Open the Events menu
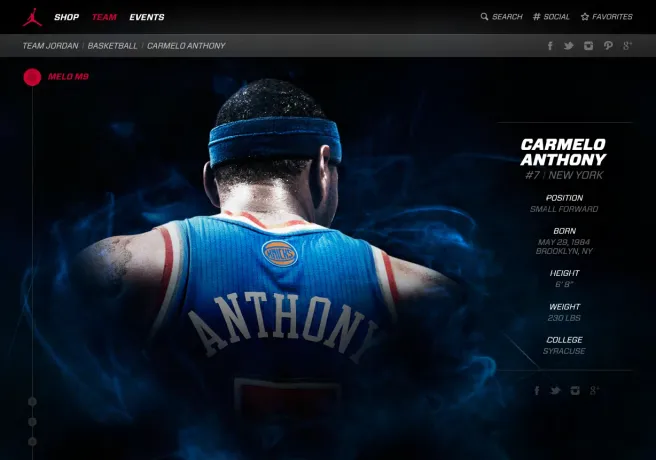The height and width of the screenshot is (460, 656). click(x=147, y=17)
